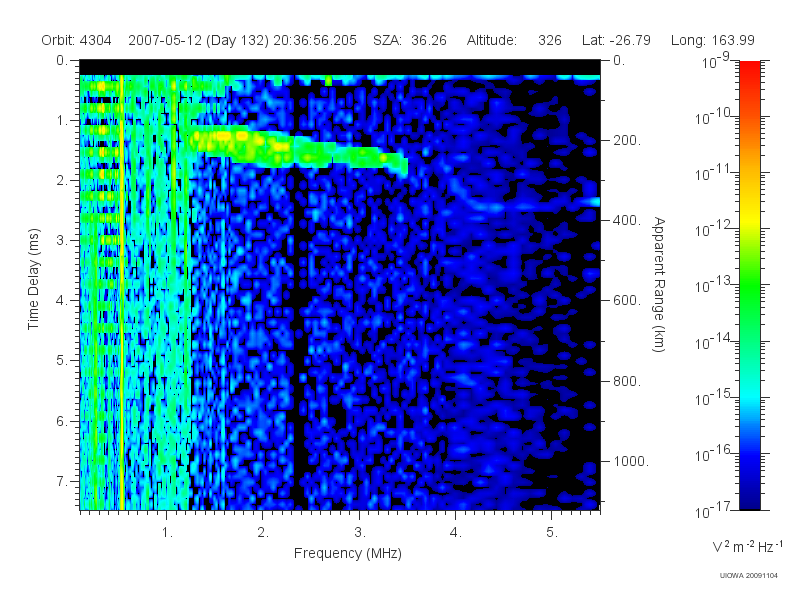Viewport: 800px width, 600px height.
Task: Click the 'Lat: -26.79' text
Action: pos(616,40)
